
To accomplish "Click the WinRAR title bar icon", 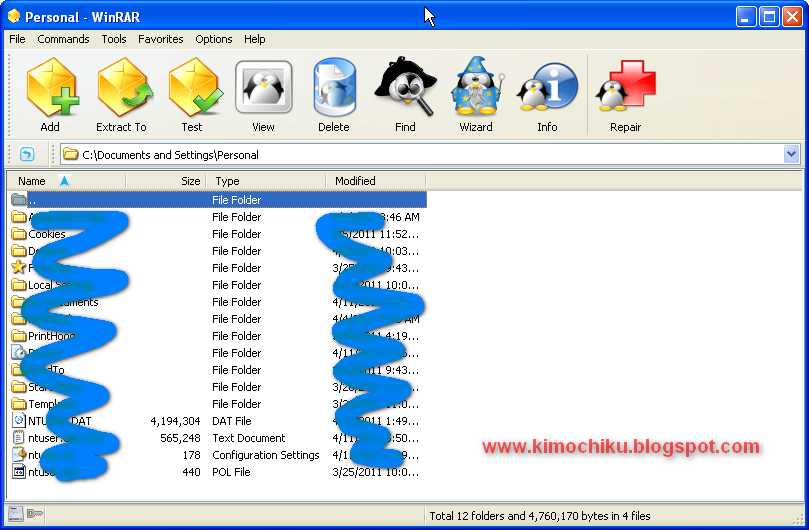I will tap(14, 16).
